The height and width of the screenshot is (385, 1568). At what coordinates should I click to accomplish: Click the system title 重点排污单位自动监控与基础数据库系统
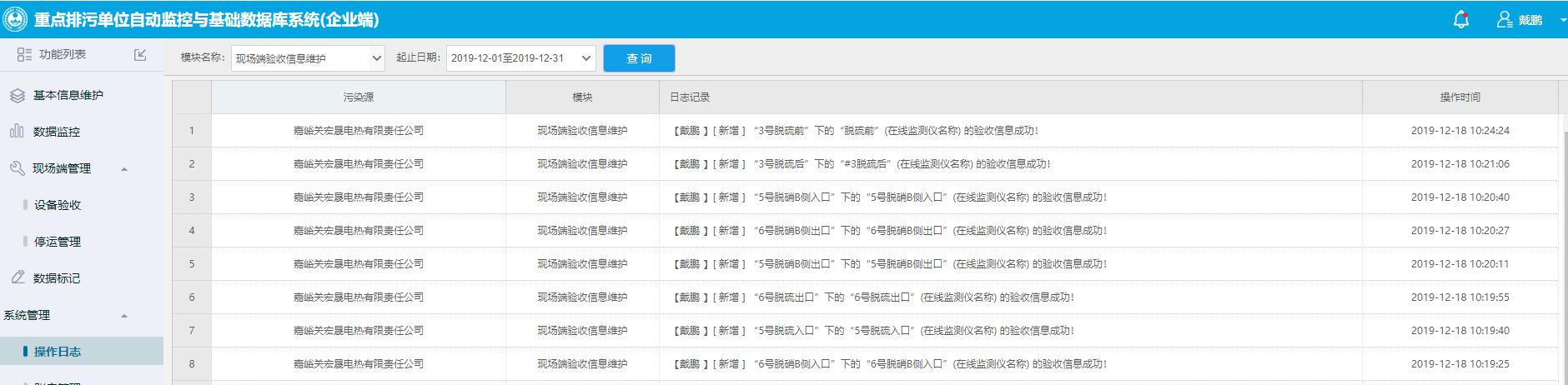206,19
